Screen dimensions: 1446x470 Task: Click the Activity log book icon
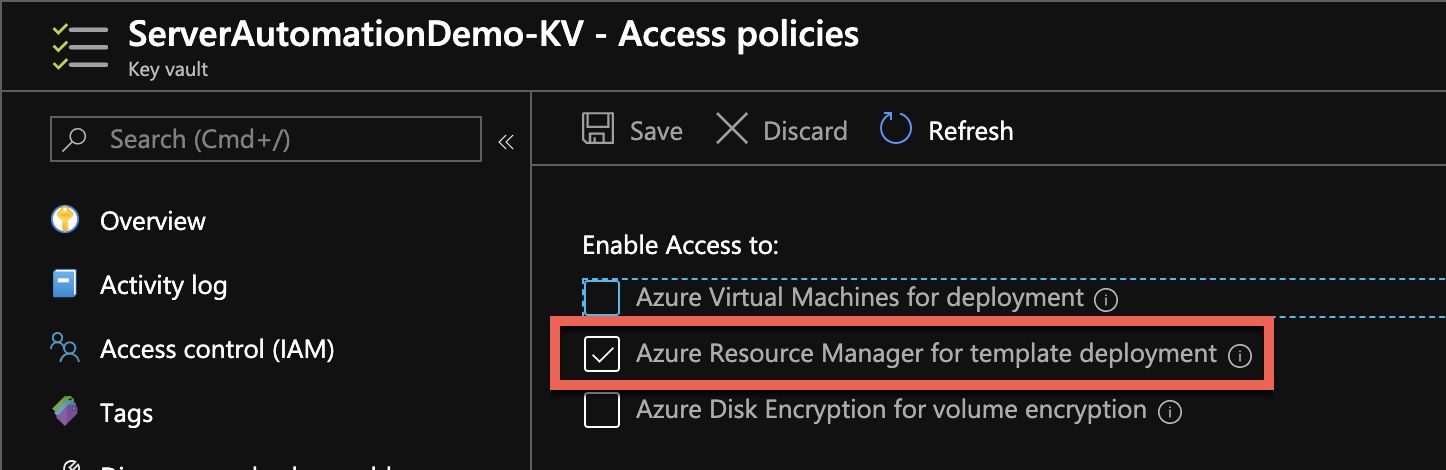pyautogui.click(x=65, y=285)
